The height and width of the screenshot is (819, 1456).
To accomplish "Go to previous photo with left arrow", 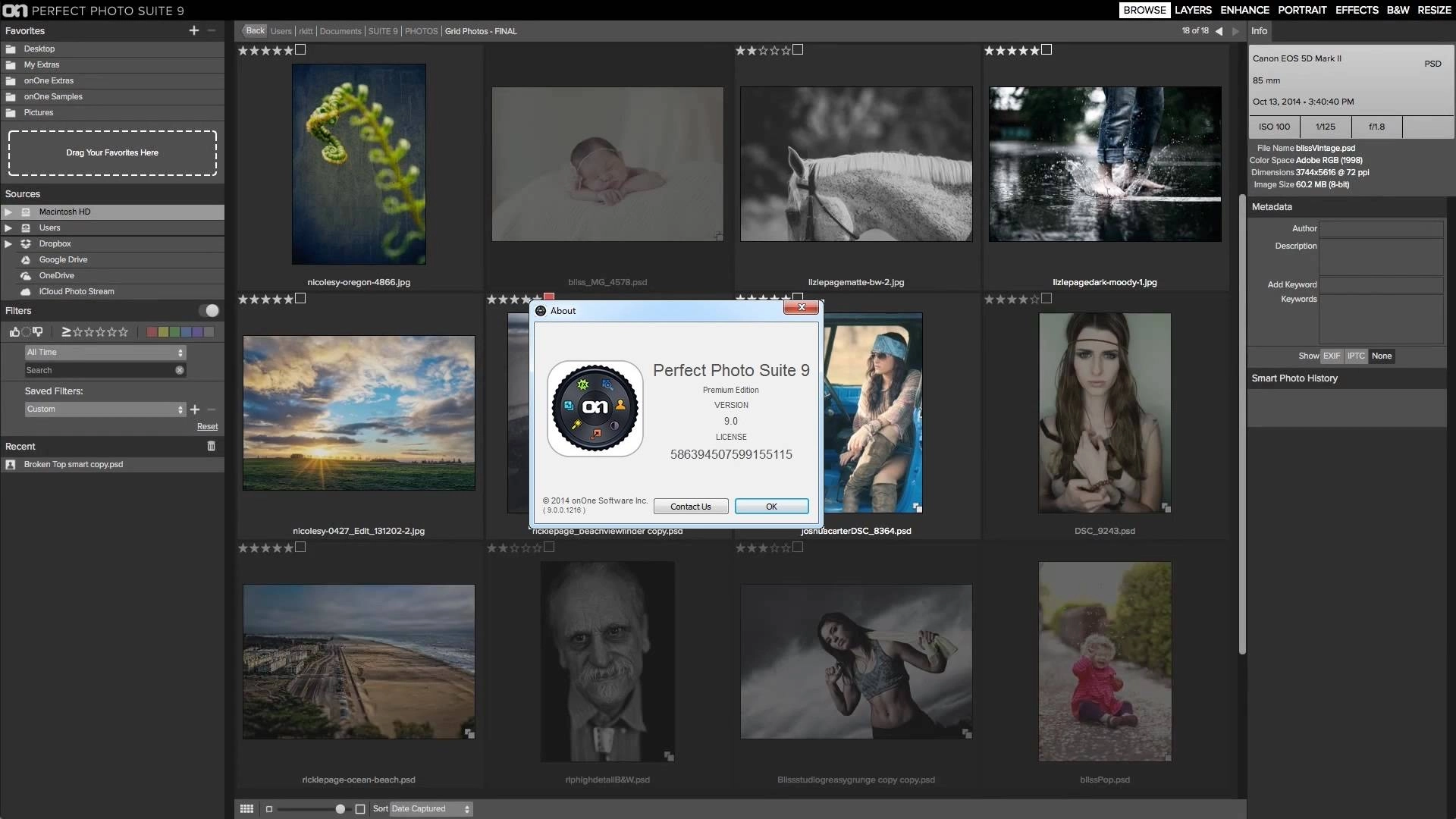I will 1219,31.
